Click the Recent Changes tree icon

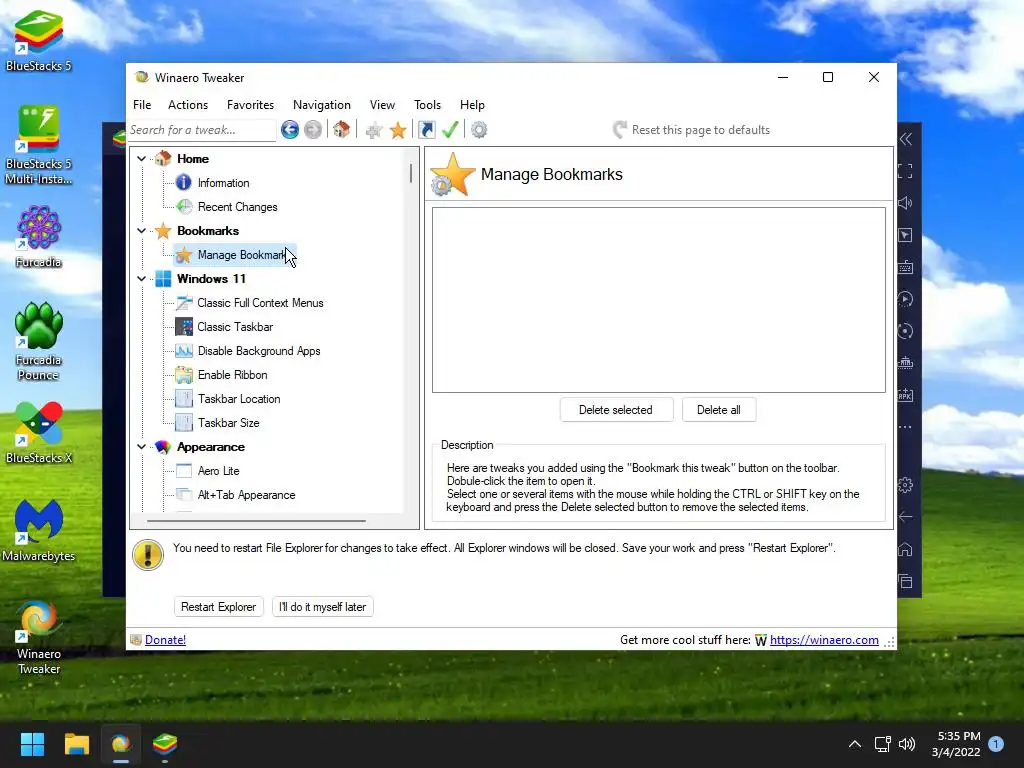184,206
